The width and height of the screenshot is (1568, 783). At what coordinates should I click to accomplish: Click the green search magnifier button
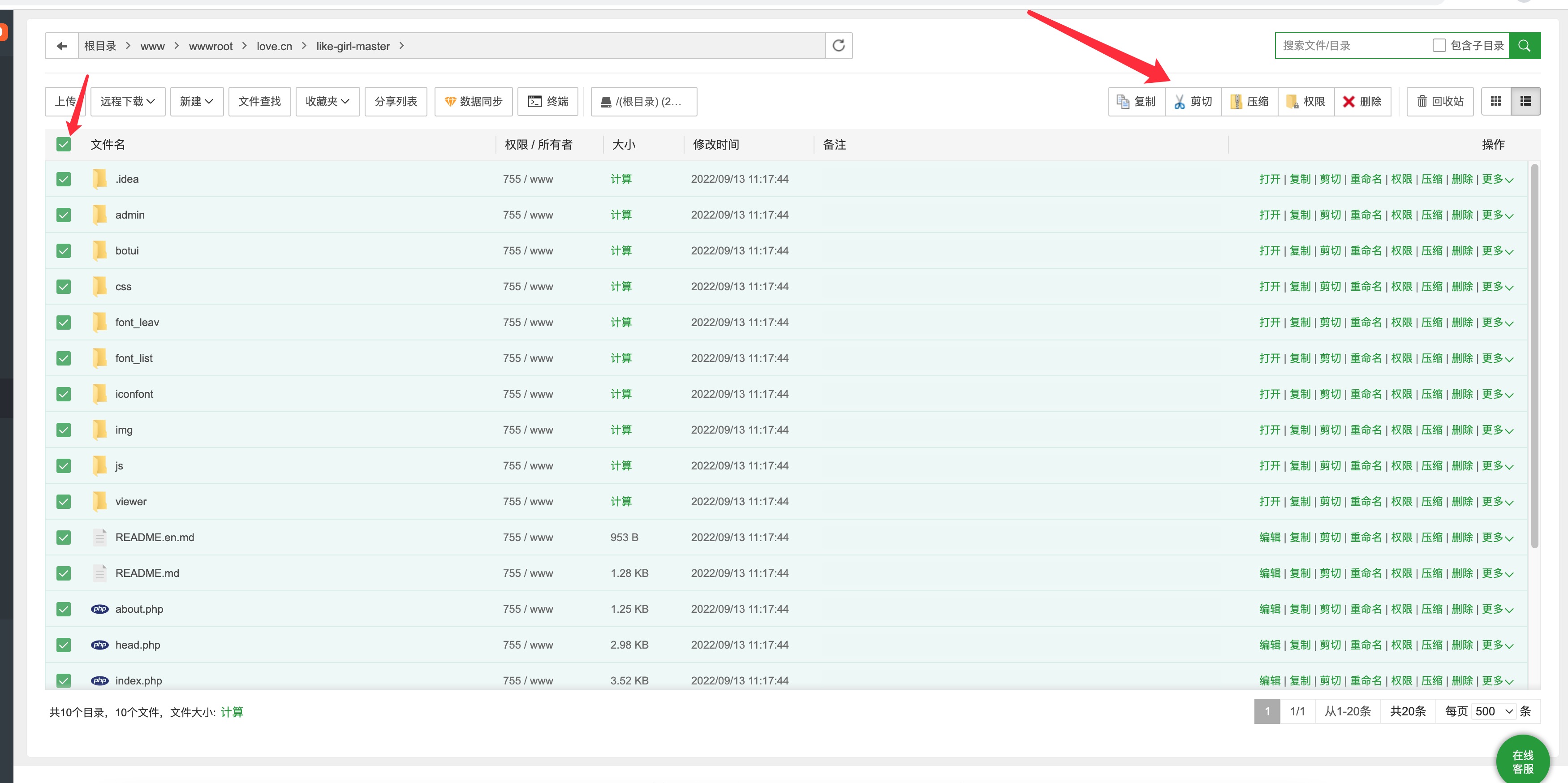pos(1524,46)
